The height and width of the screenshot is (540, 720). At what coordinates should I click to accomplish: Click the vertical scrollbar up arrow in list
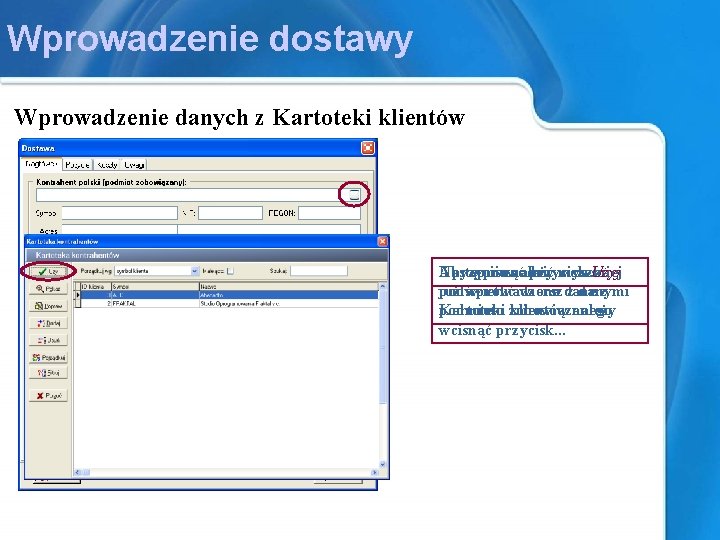[382, 287]
